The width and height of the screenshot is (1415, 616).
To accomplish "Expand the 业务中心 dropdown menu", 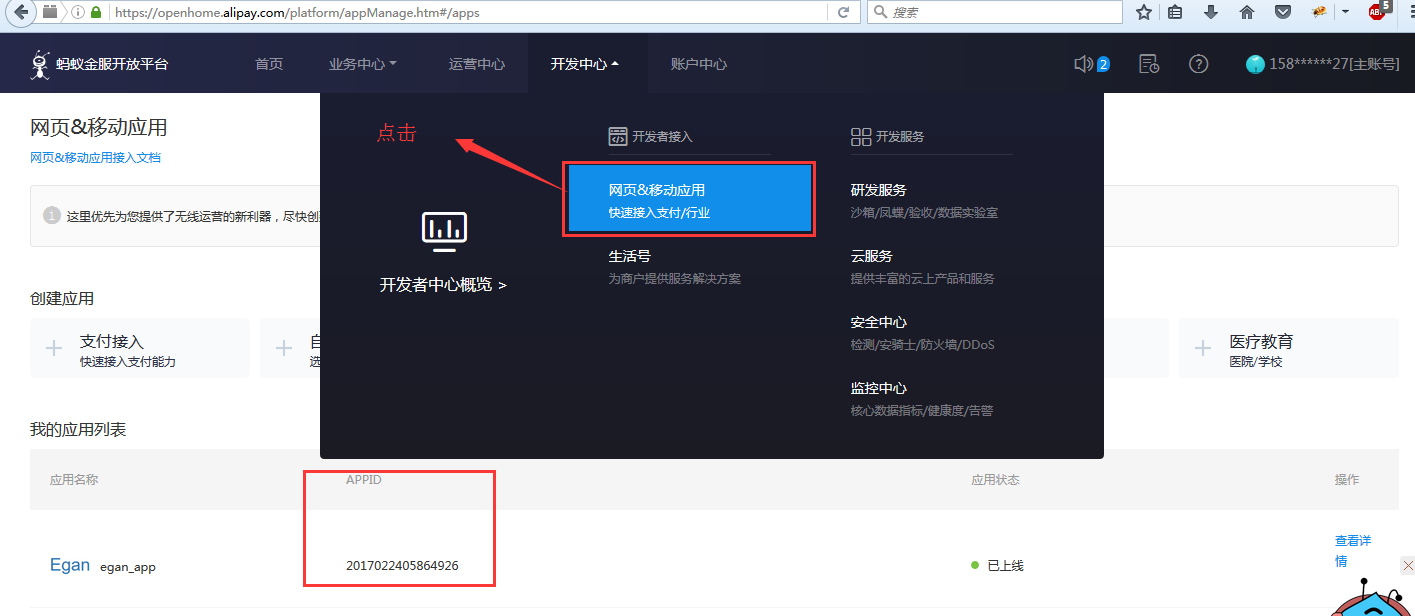I will tap(363, 64).
